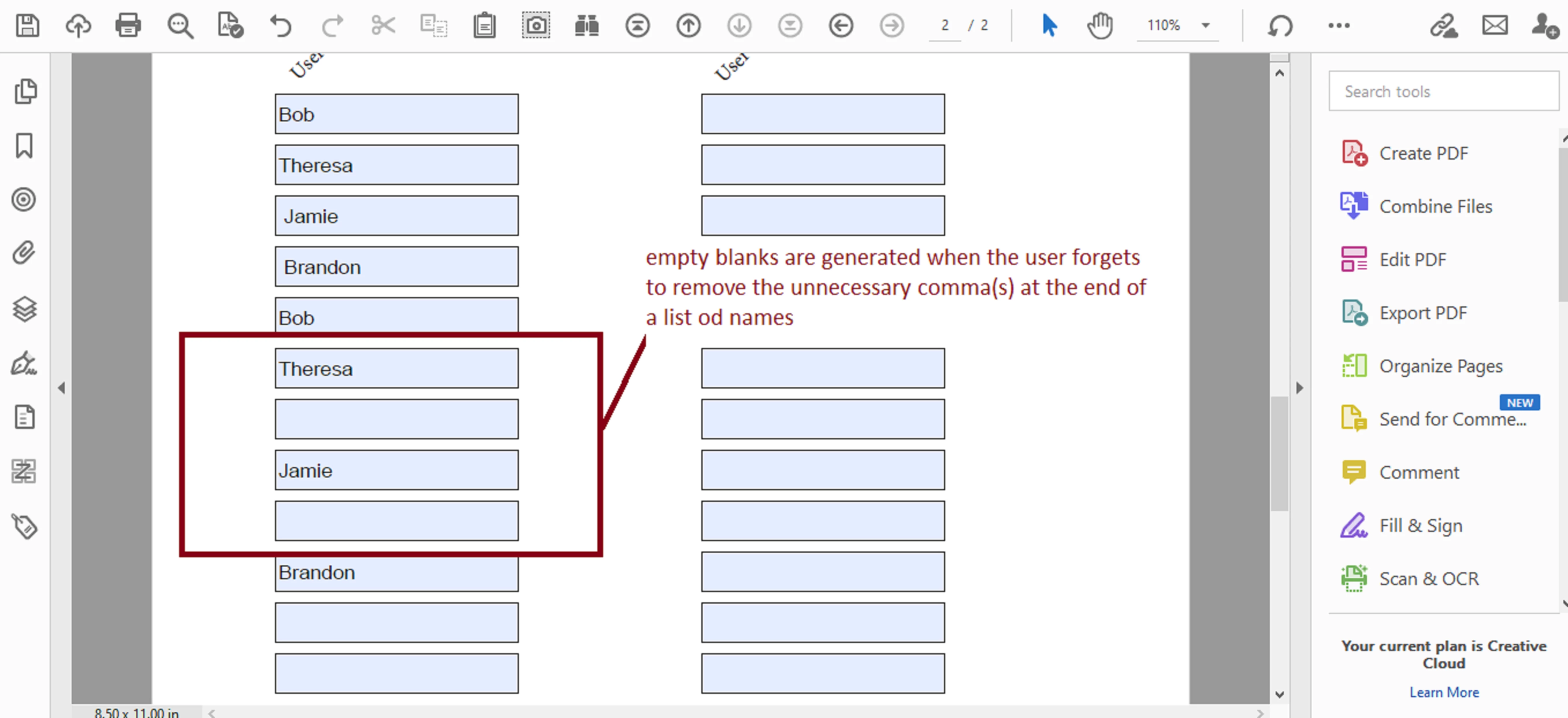The image size is (1568, 718).
Task: Open the Attachments paperclip panel
Action: coord(24,253)
